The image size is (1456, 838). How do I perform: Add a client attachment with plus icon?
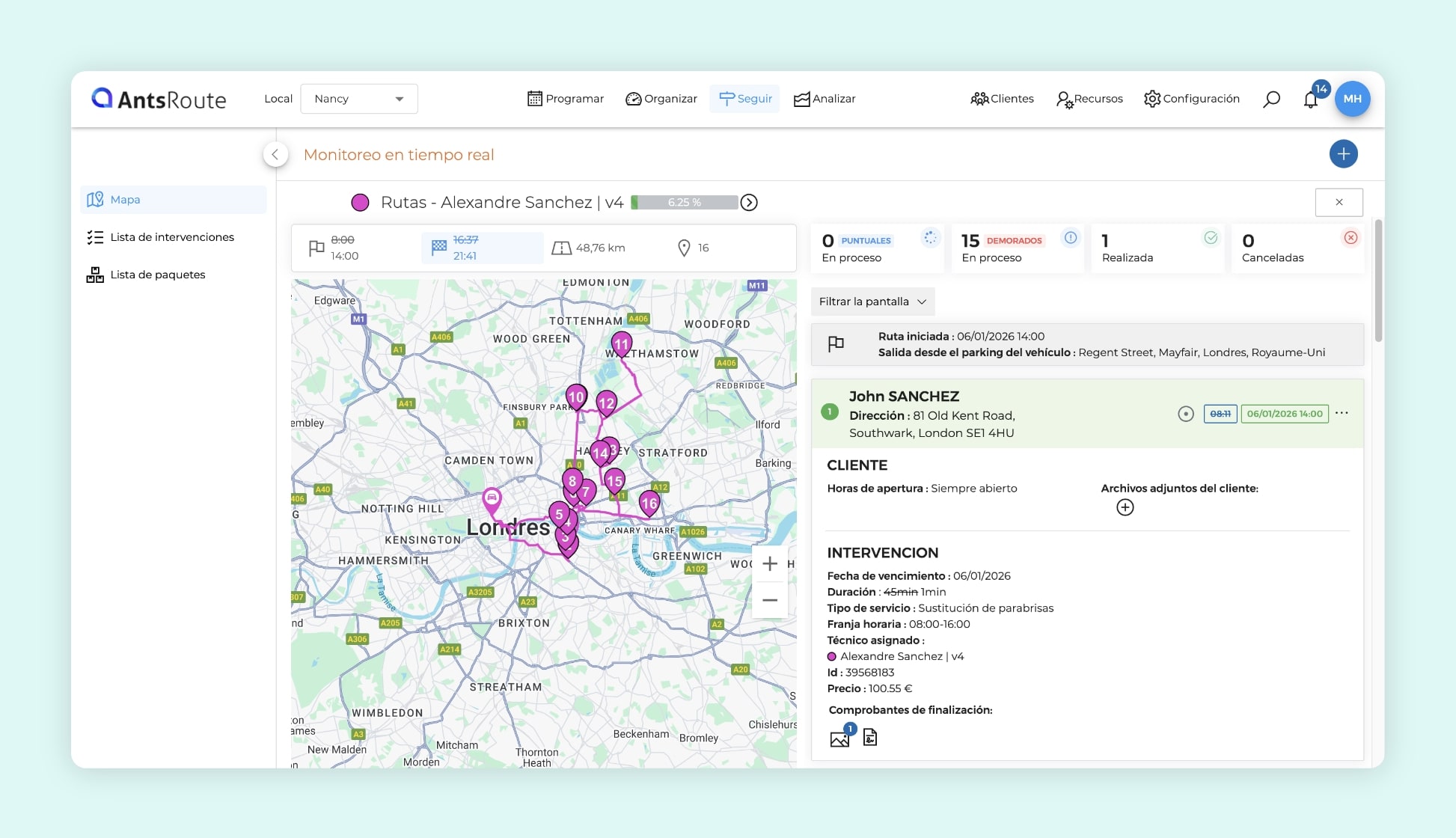pos(1125,507)
